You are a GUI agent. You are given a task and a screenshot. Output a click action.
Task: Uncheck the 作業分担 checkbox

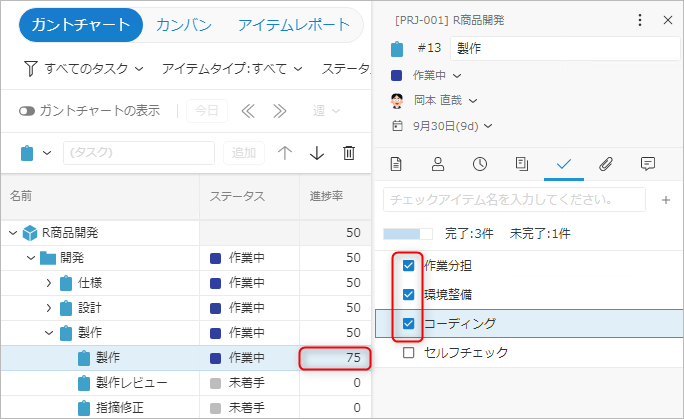coord(408,266)
